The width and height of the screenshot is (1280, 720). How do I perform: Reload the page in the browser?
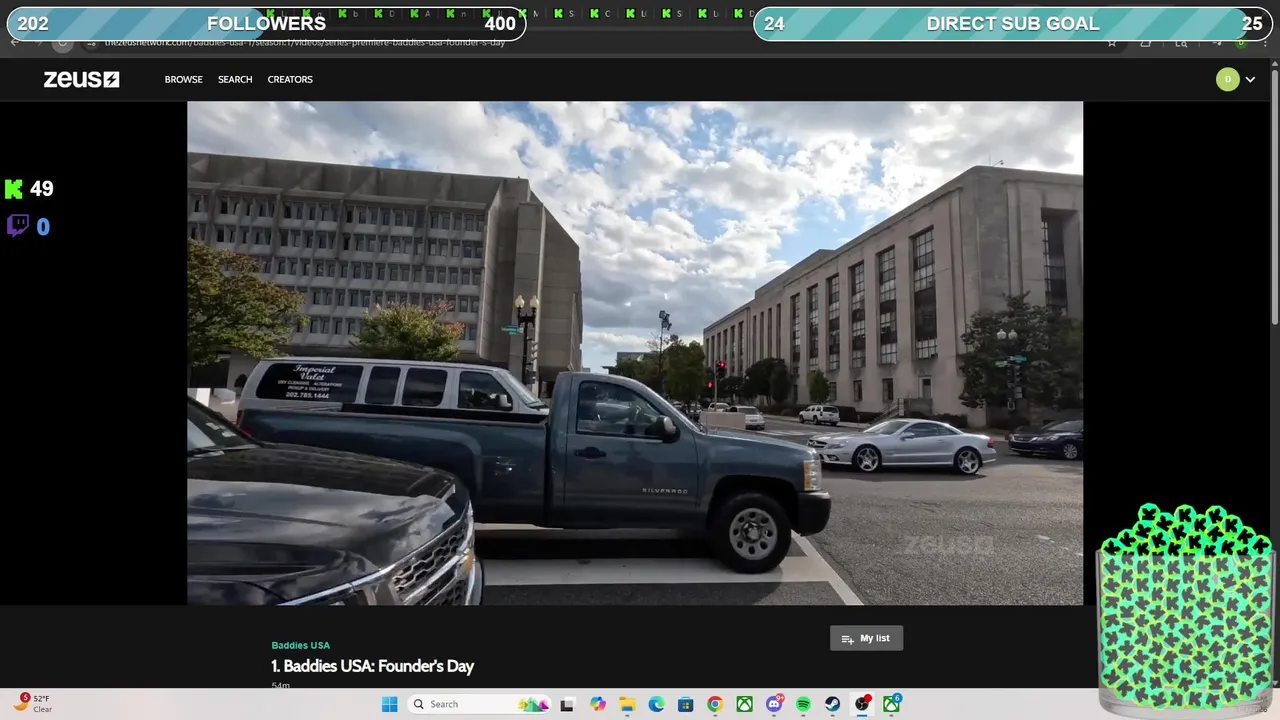pyautogui.click(x=63, y=43)
